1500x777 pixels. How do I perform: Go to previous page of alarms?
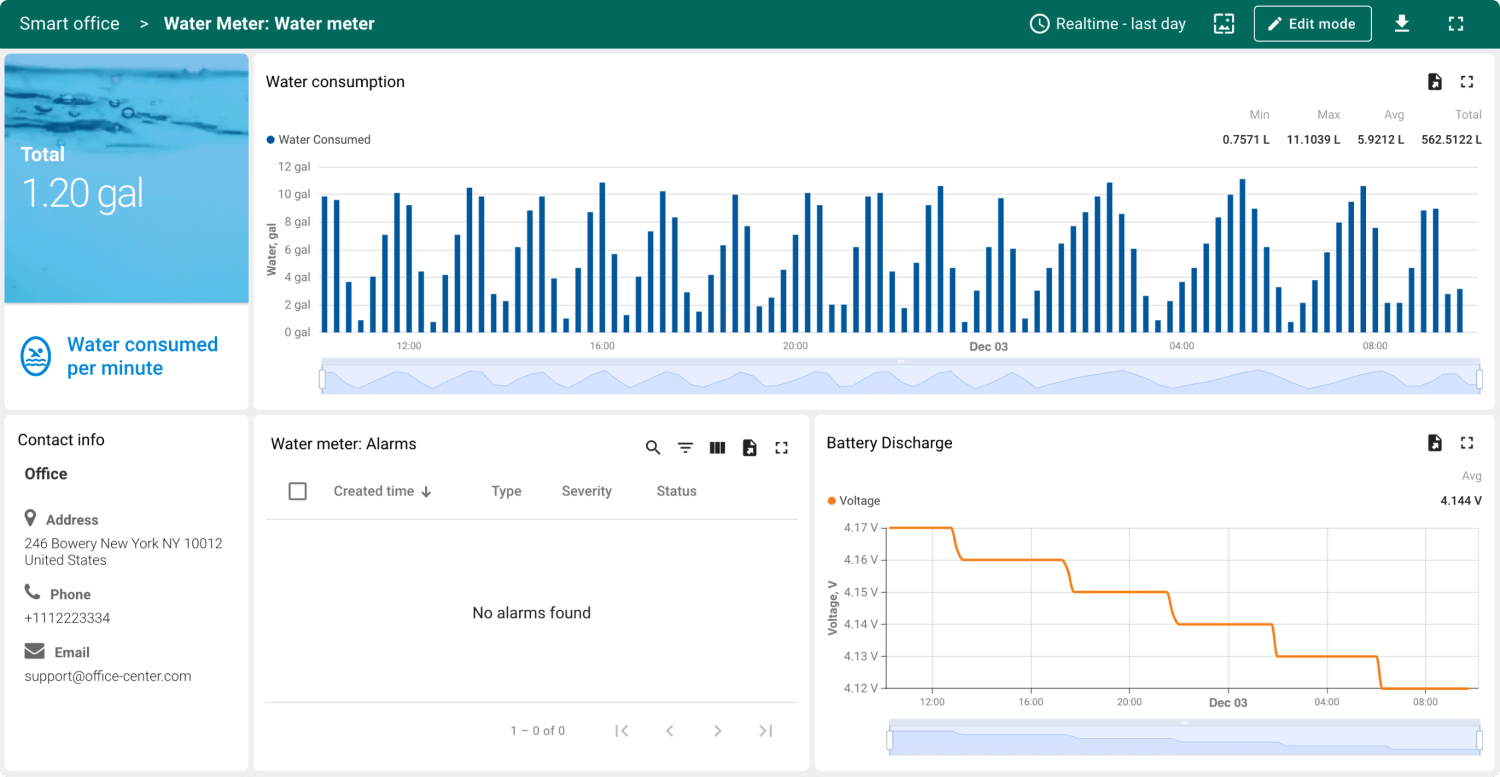670,731
